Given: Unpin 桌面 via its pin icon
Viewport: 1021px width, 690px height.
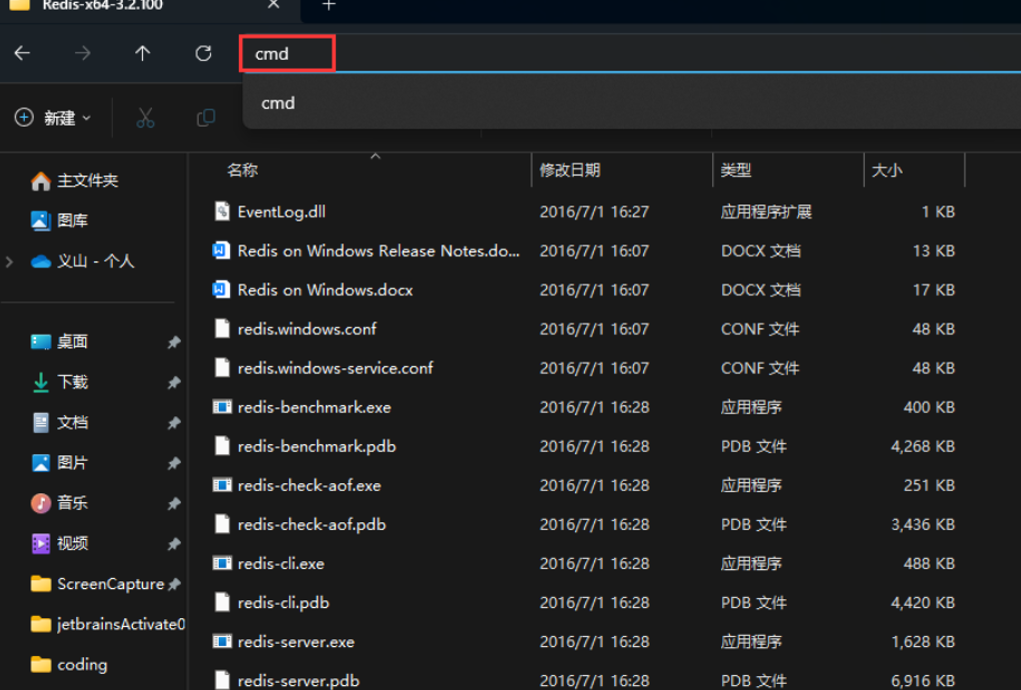Looking at the screenshot, I should (x=174, y=342).
